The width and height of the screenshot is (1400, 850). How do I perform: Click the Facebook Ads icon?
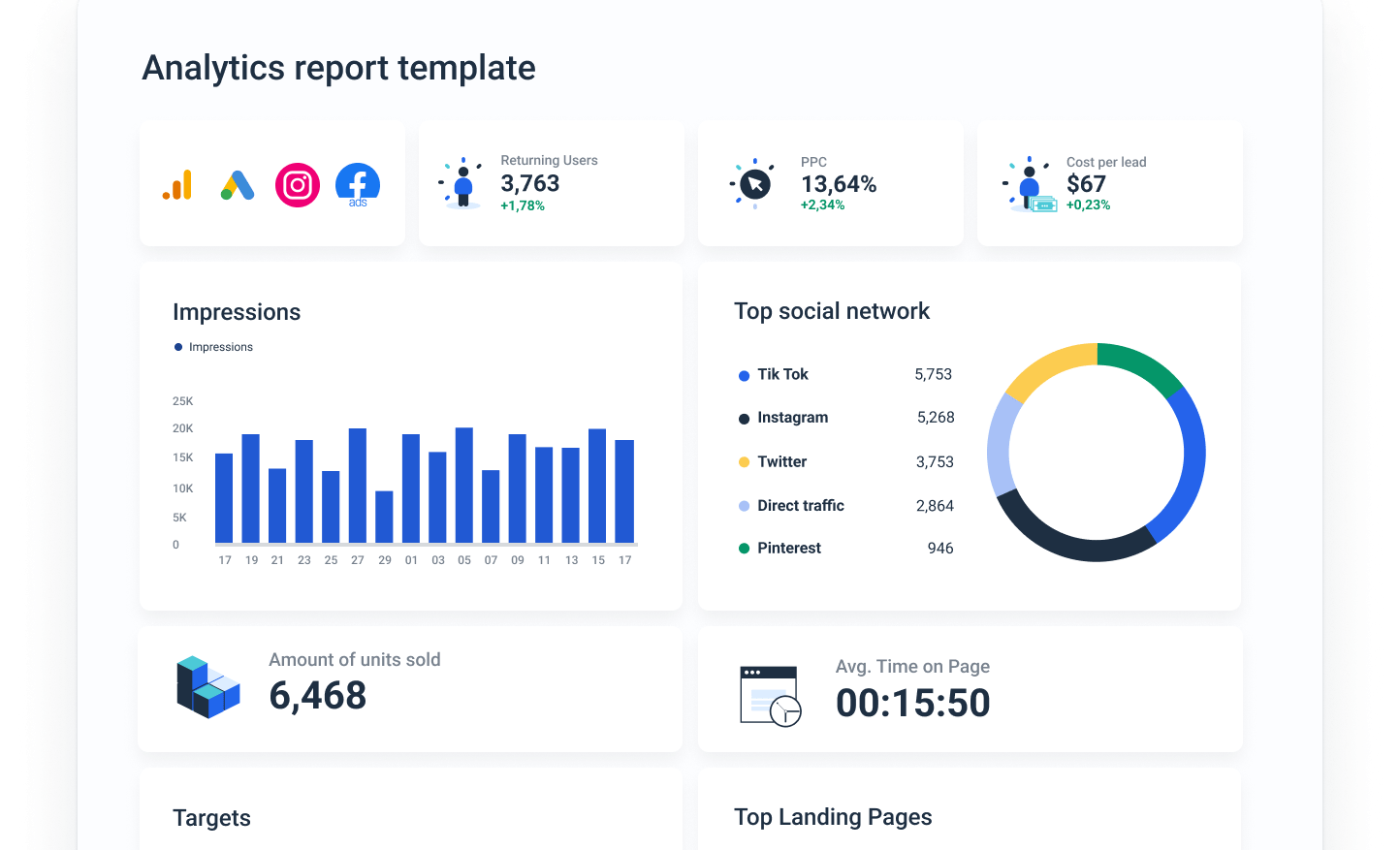pyautogui.click(x=357, y=184)
